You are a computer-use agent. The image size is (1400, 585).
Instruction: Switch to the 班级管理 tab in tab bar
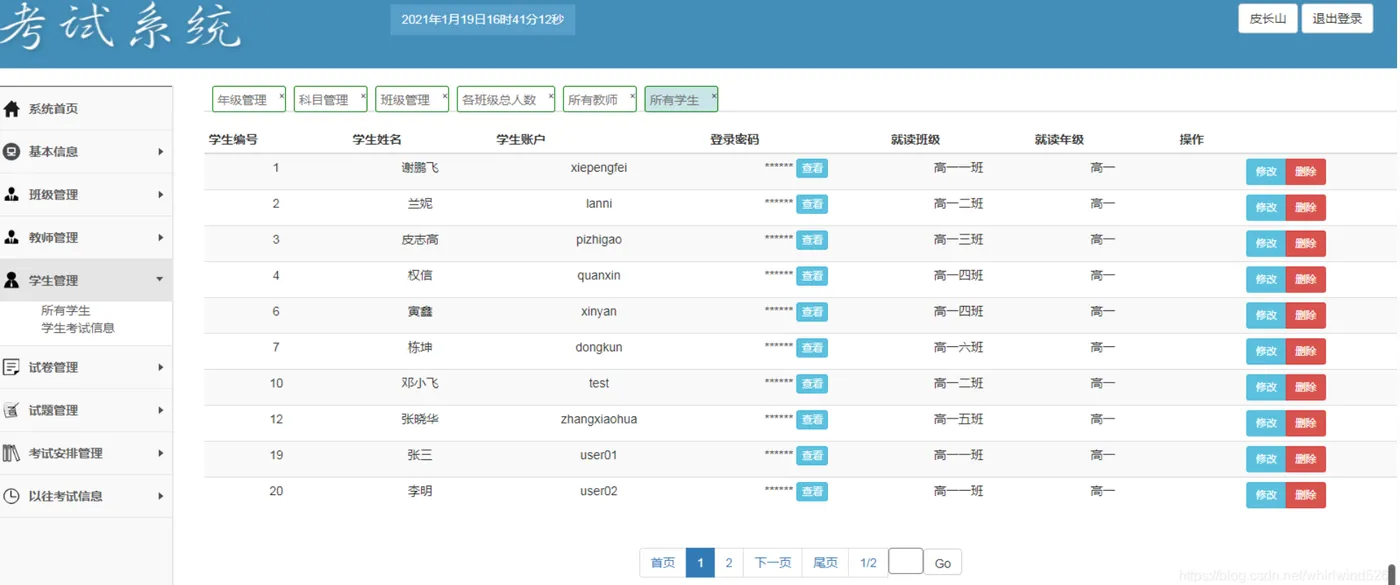[x=412, y=99]
